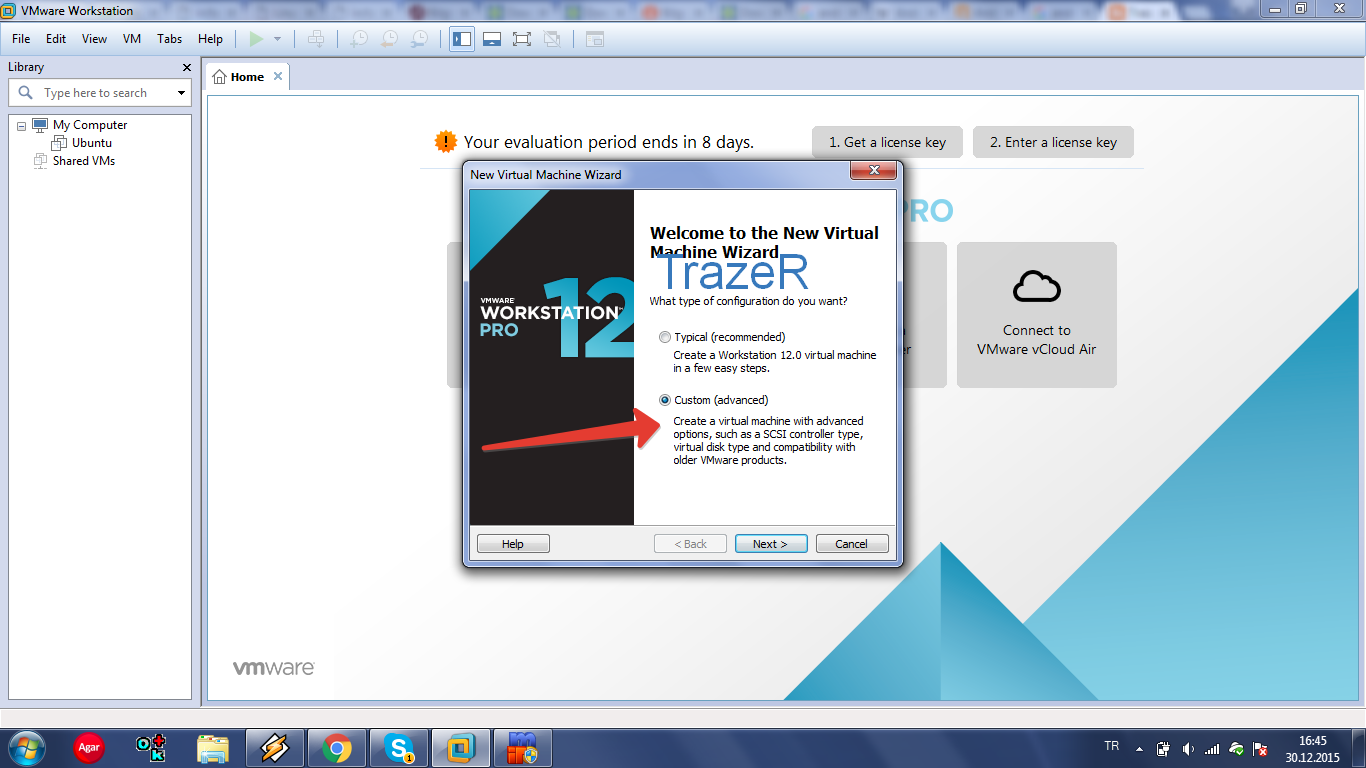This screenshot has height=768, width=1366.
Task: Close the New Virtual Machine Wizard dialog
Action: point(872,171)
